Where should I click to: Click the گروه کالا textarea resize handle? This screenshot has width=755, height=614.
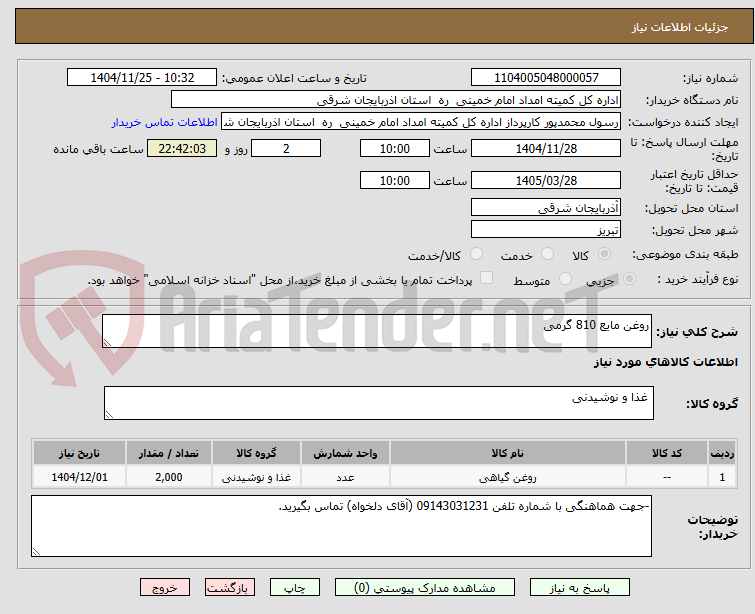tap(109, 414)
